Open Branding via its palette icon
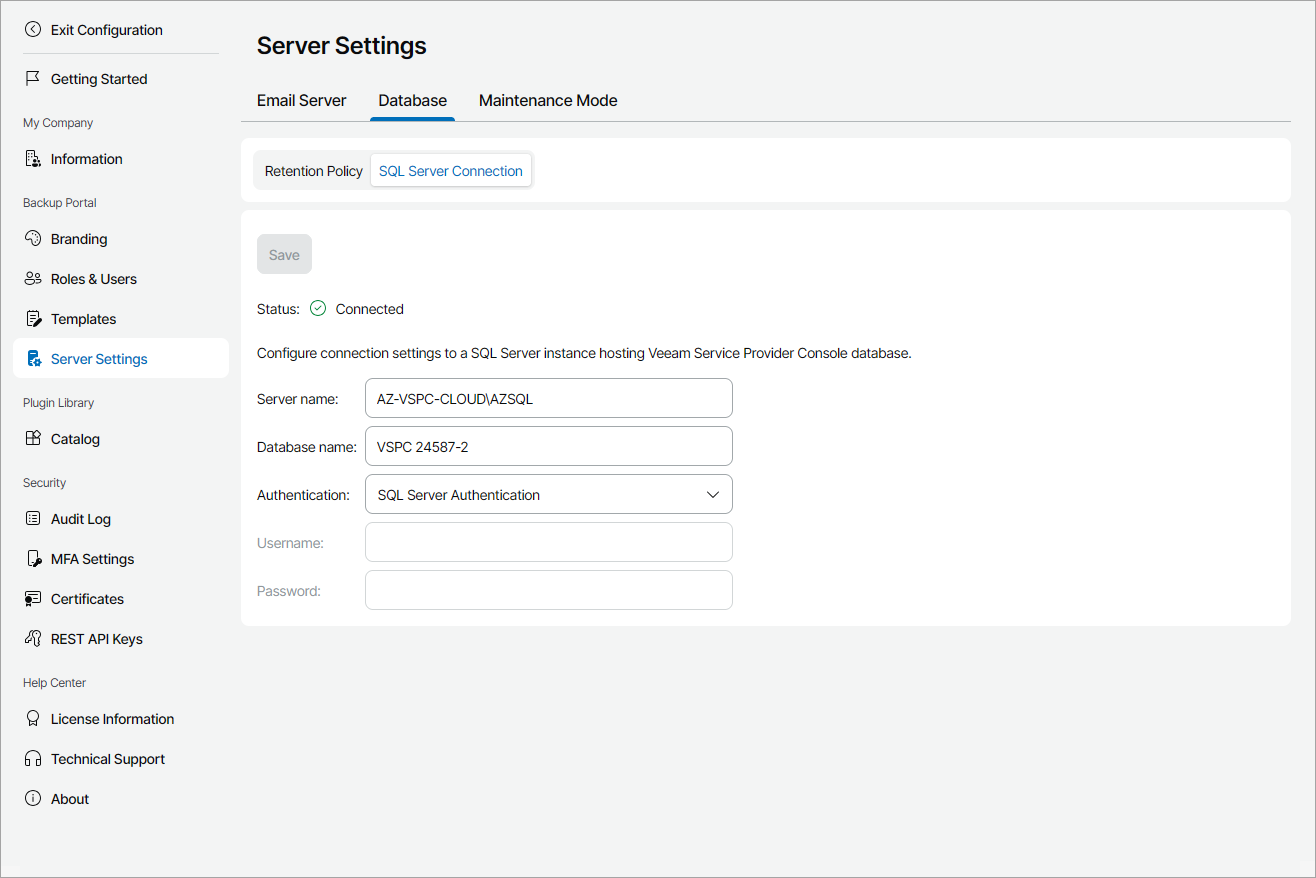This screenshot has width=1316, height=878. (33, 239)
